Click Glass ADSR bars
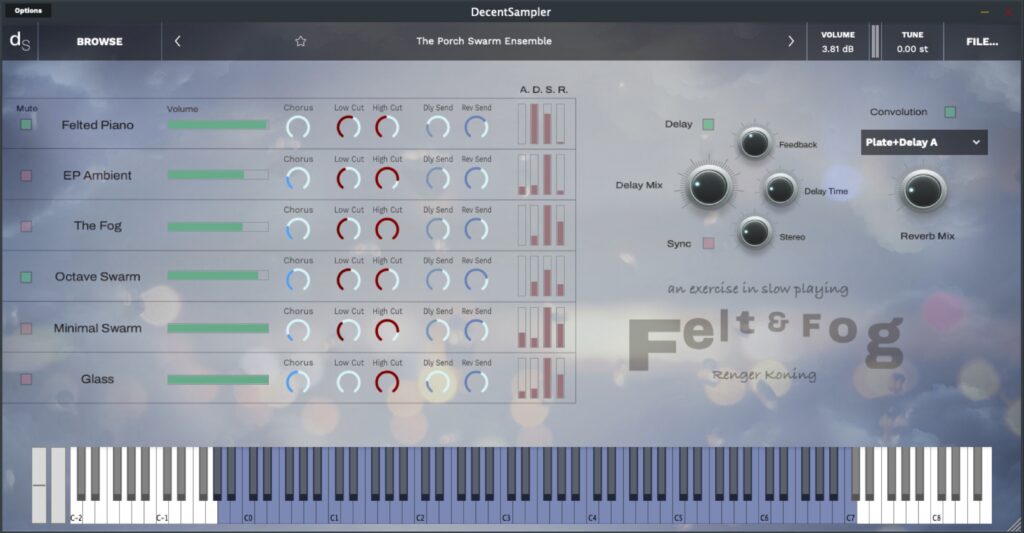The height and width of the screenshot is (533, 1024). (x=541, y=378)
